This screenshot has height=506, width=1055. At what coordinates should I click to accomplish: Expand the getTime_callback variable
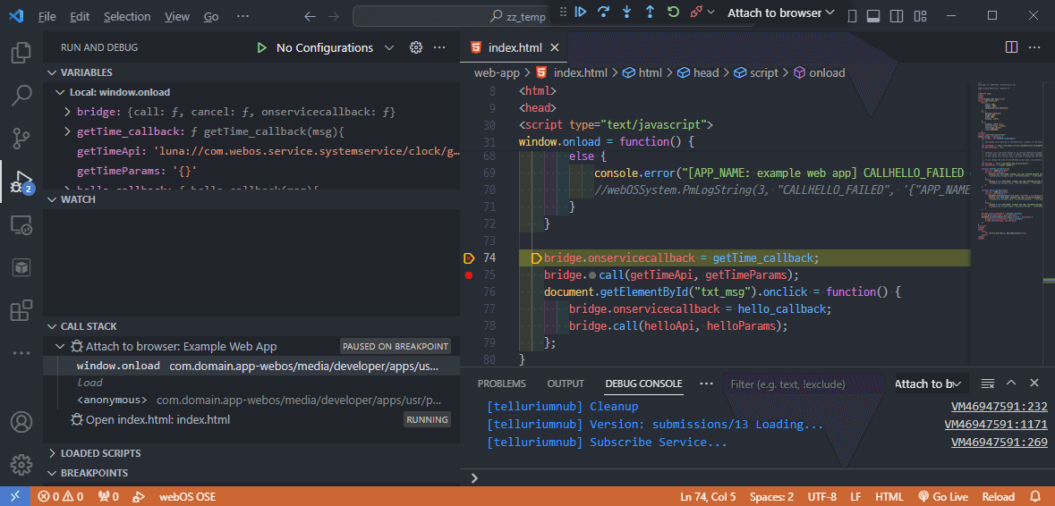(x=67, y=131)
